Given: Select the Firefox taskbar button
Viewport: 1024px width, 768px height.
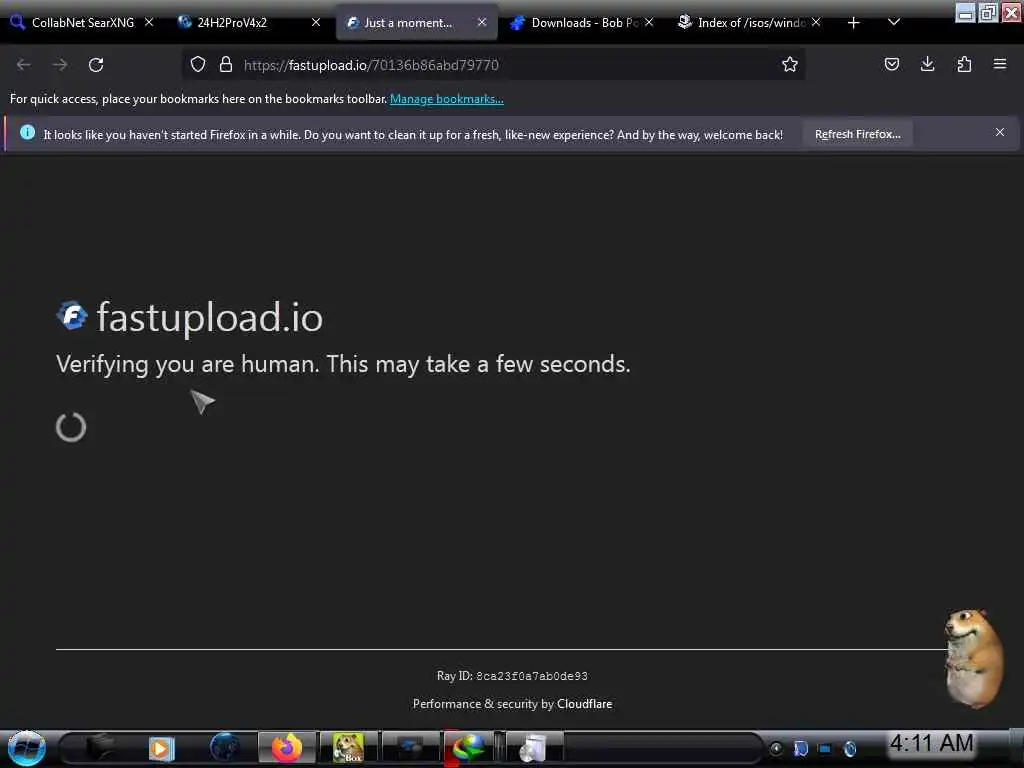Looking at the screenshot, I should click(287, 748).
